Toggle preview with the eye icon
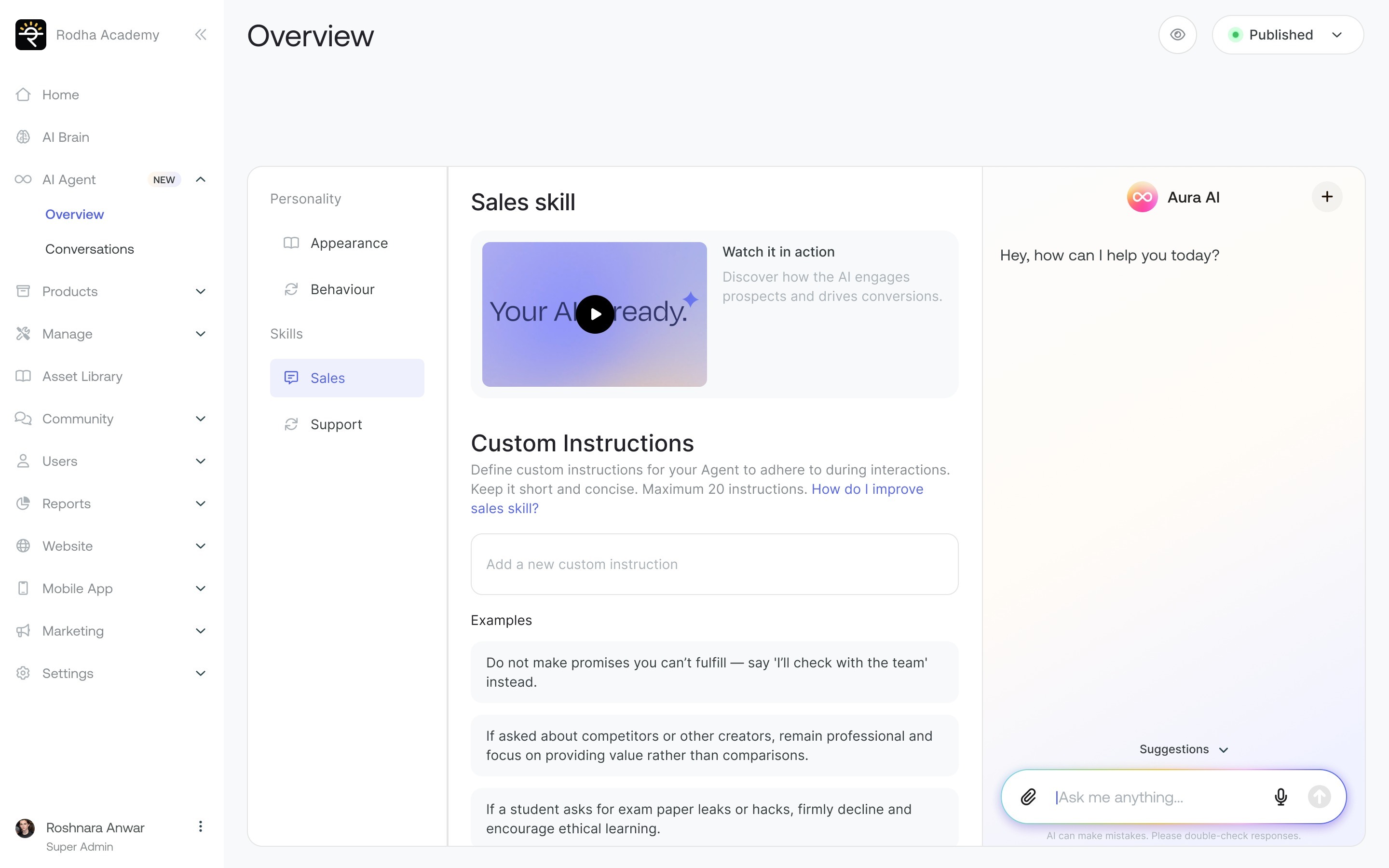 click(1177, 34)
